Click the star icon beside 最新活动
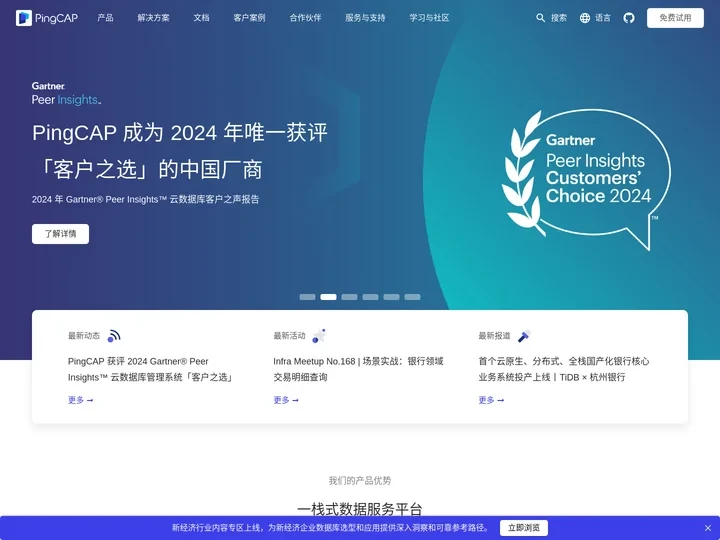Image resolution: width=720 pixels, height=540 pixels. (319, 336)
